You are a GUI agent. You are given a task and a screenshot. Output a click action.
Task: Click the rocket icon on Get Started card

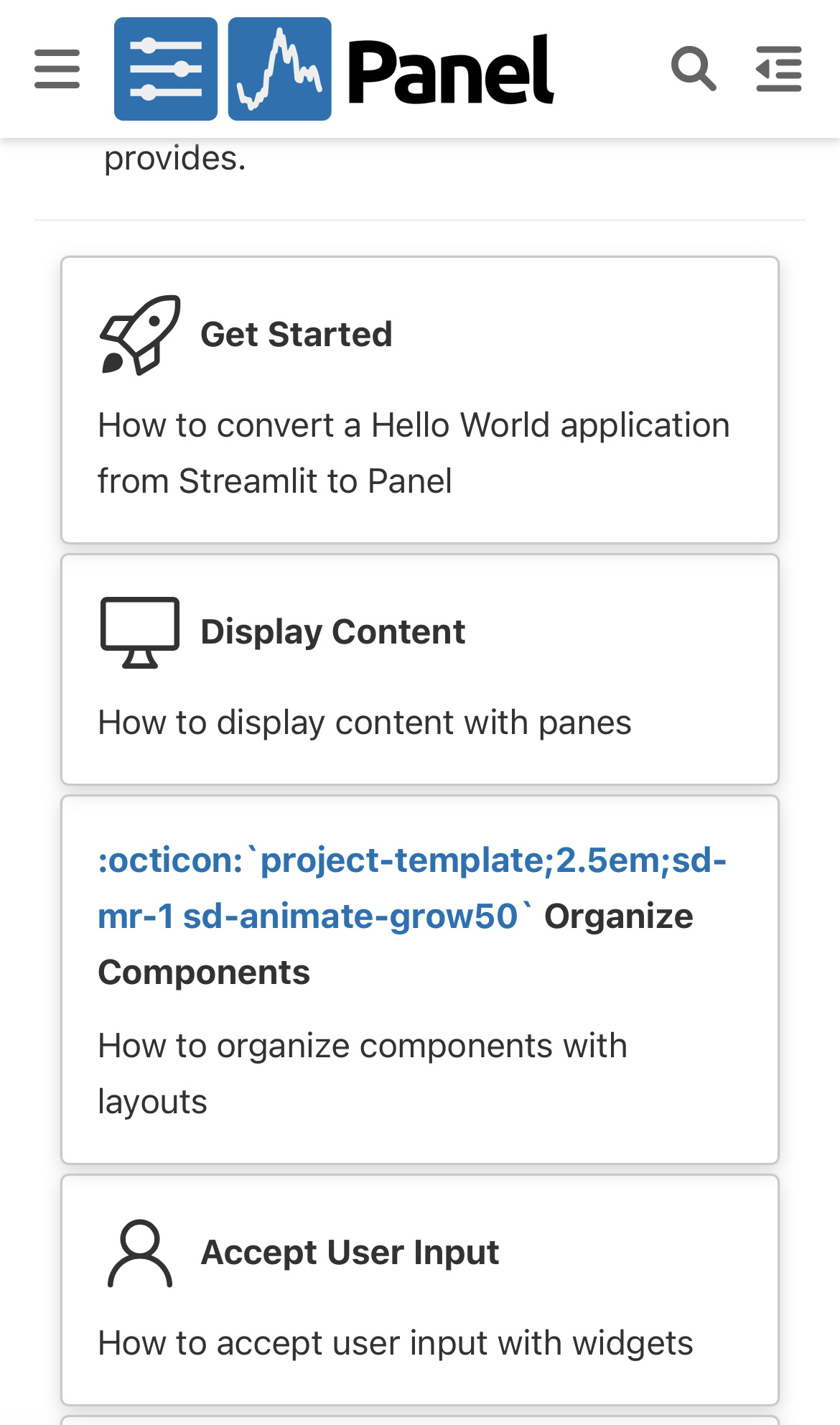pos(141,334)
